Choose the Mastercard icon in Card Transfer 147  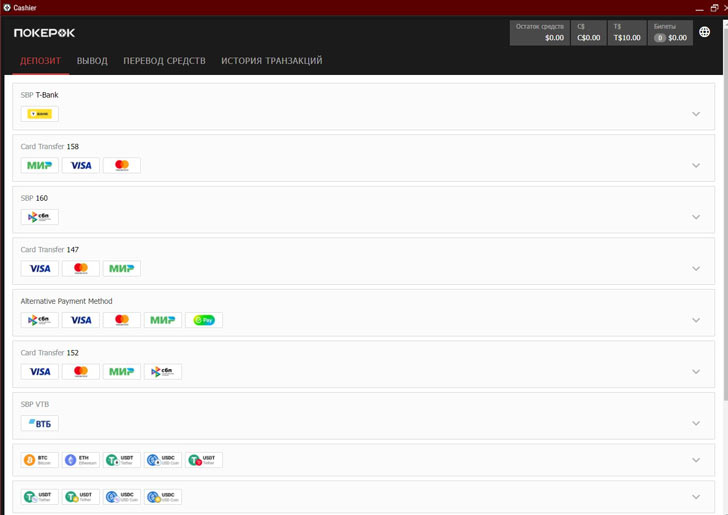[81, 268]
